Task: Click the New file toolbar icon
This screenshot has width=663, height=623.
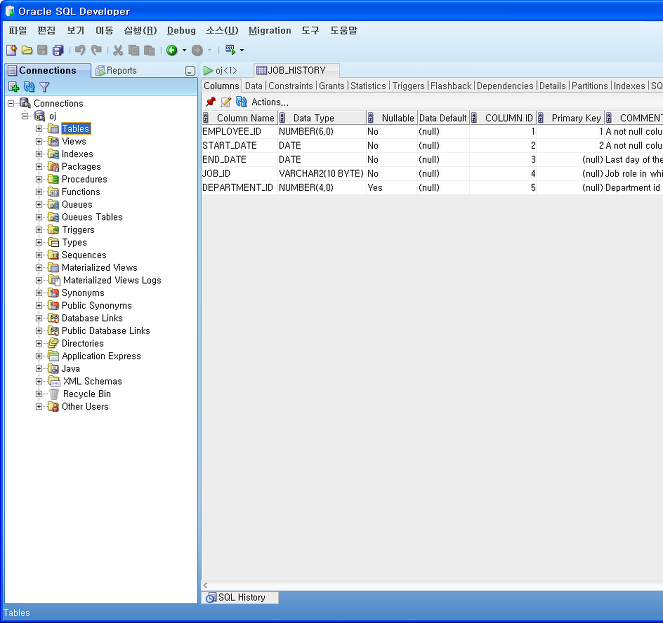Action: pyautogui.click(x=11, y=50)
